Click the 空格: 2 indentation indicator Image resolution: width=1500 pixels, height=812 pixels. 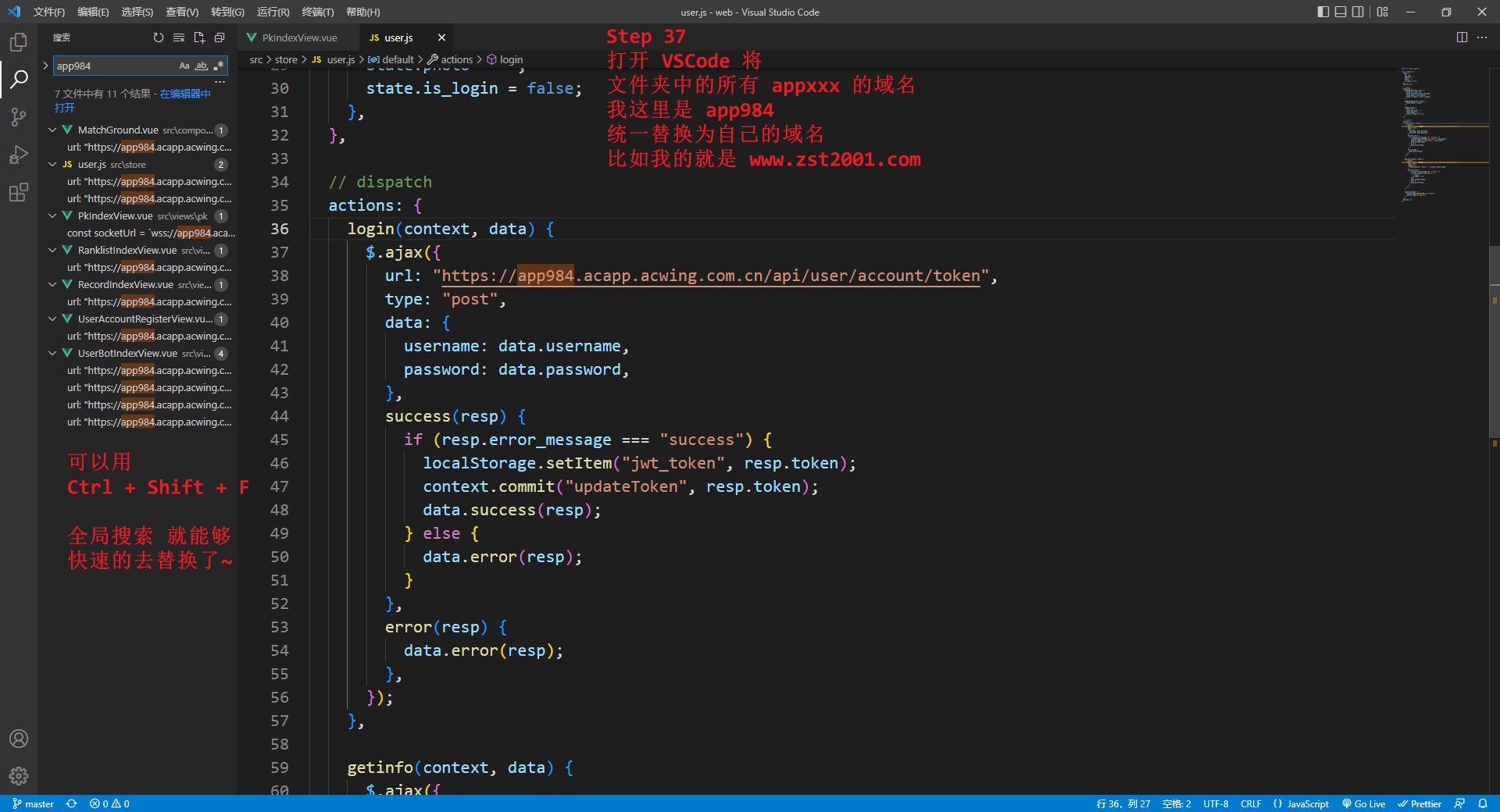(1177, 803)
